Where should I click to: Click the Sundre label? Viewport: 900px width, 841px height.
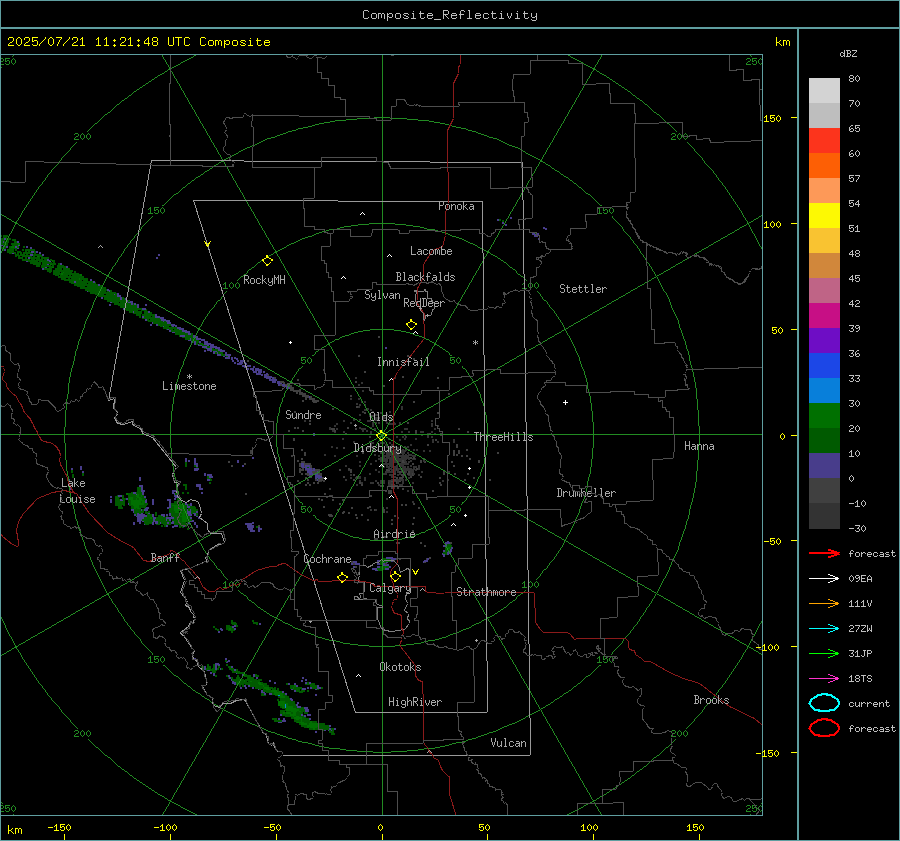[303, 414]
